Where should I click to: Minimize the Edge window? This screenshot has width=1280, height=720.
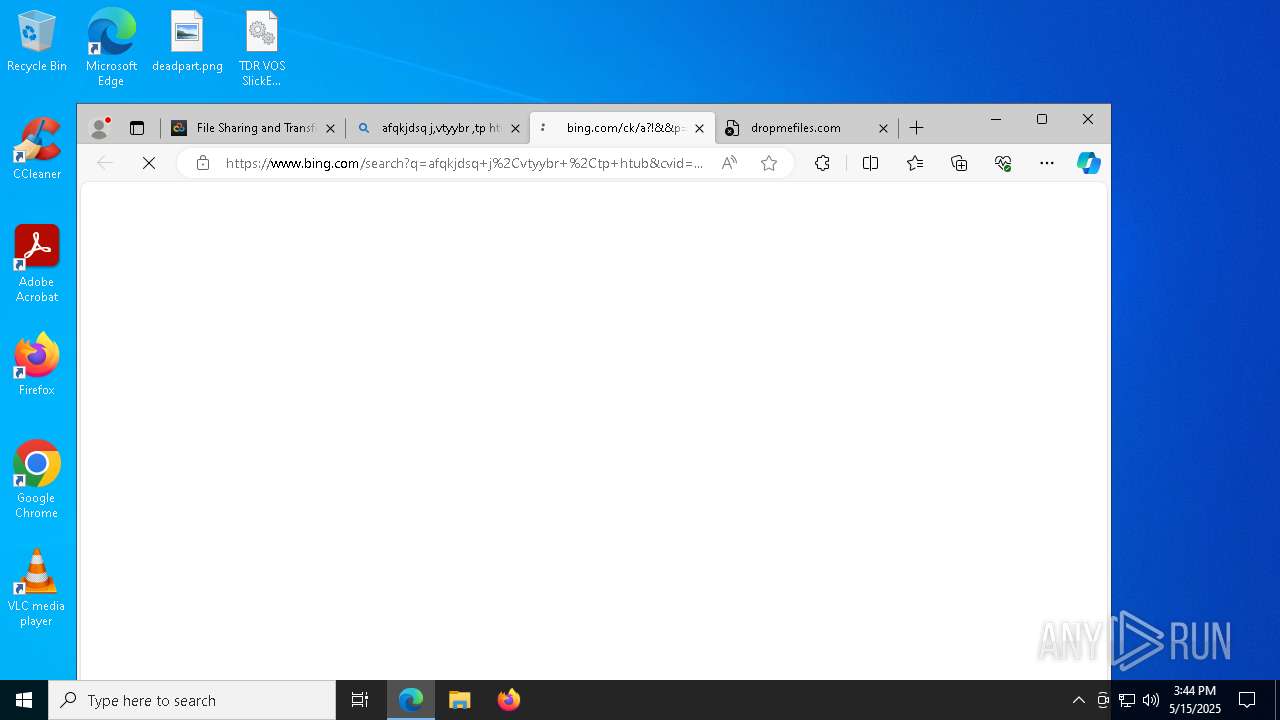[x=996, y=119]
